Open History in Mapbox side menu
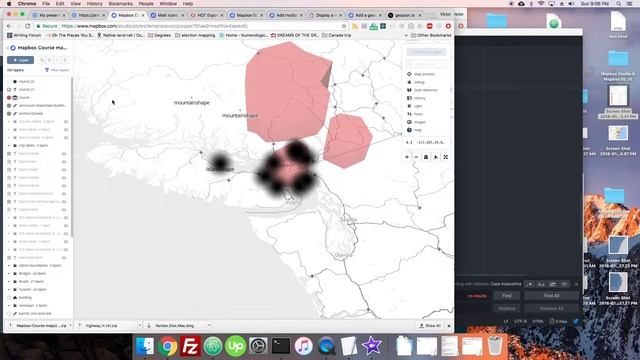This screenshot has height=360, width=640. 416,98
